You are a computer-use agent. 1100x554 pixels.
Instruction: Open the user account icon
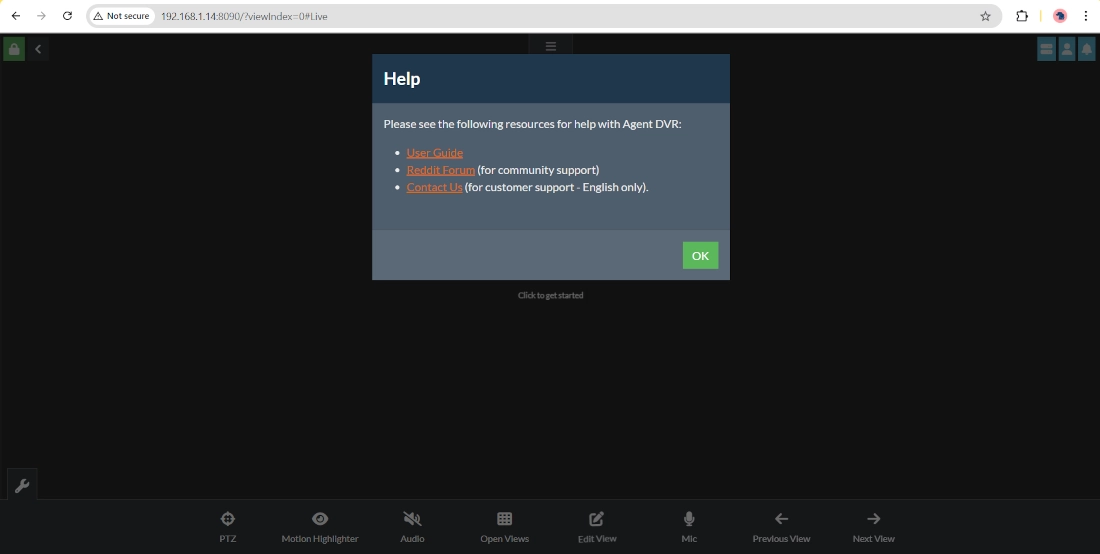click(1066, 49)
